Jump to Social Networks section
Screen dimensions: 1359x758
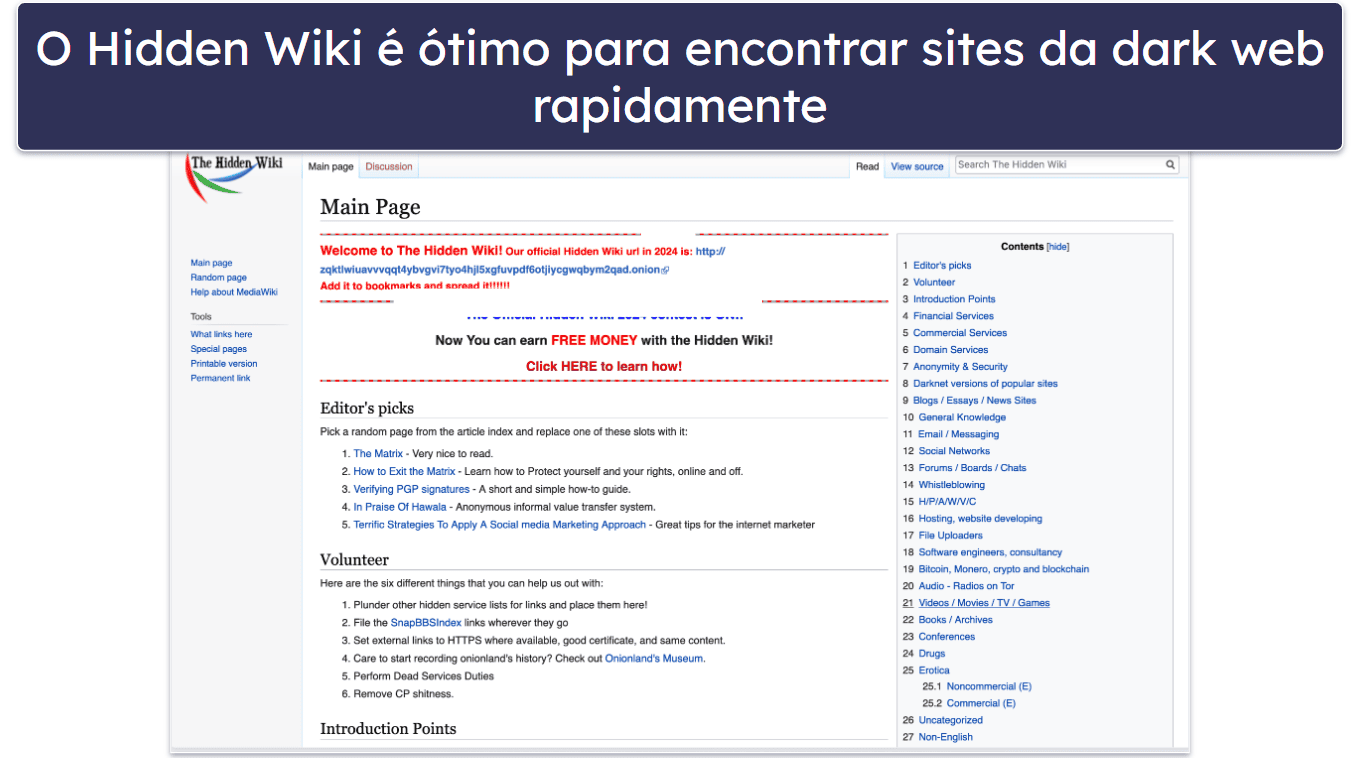pyautogui.click(x=954, y=451)
